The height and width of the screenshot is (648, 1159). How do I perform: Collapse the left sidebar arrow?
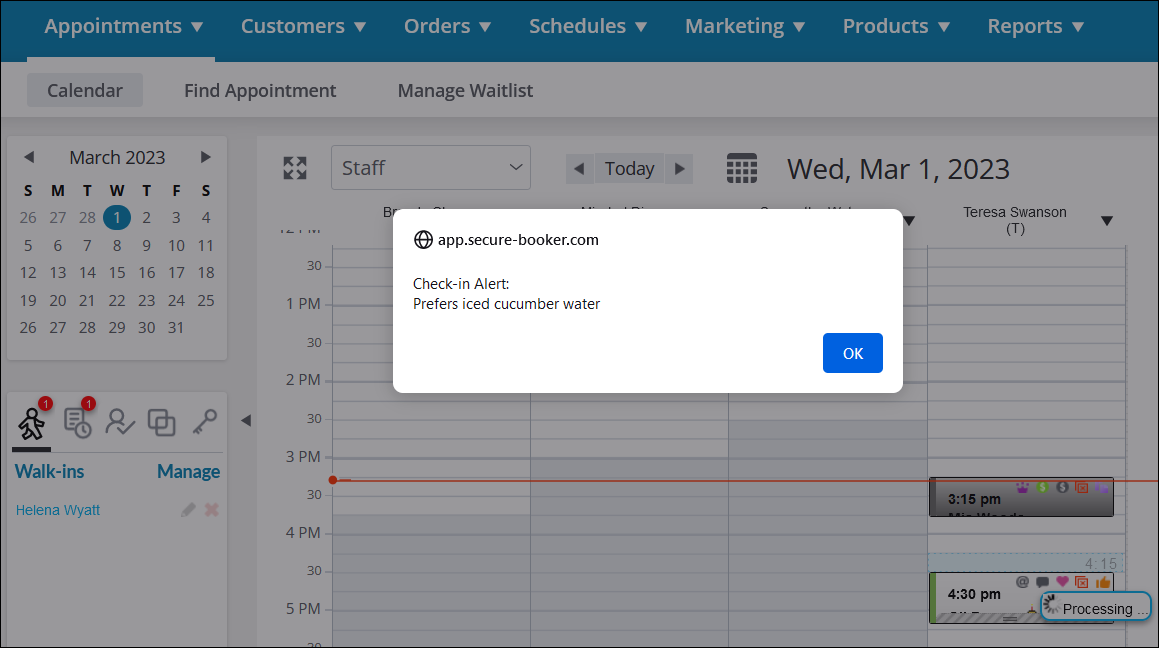245,420
